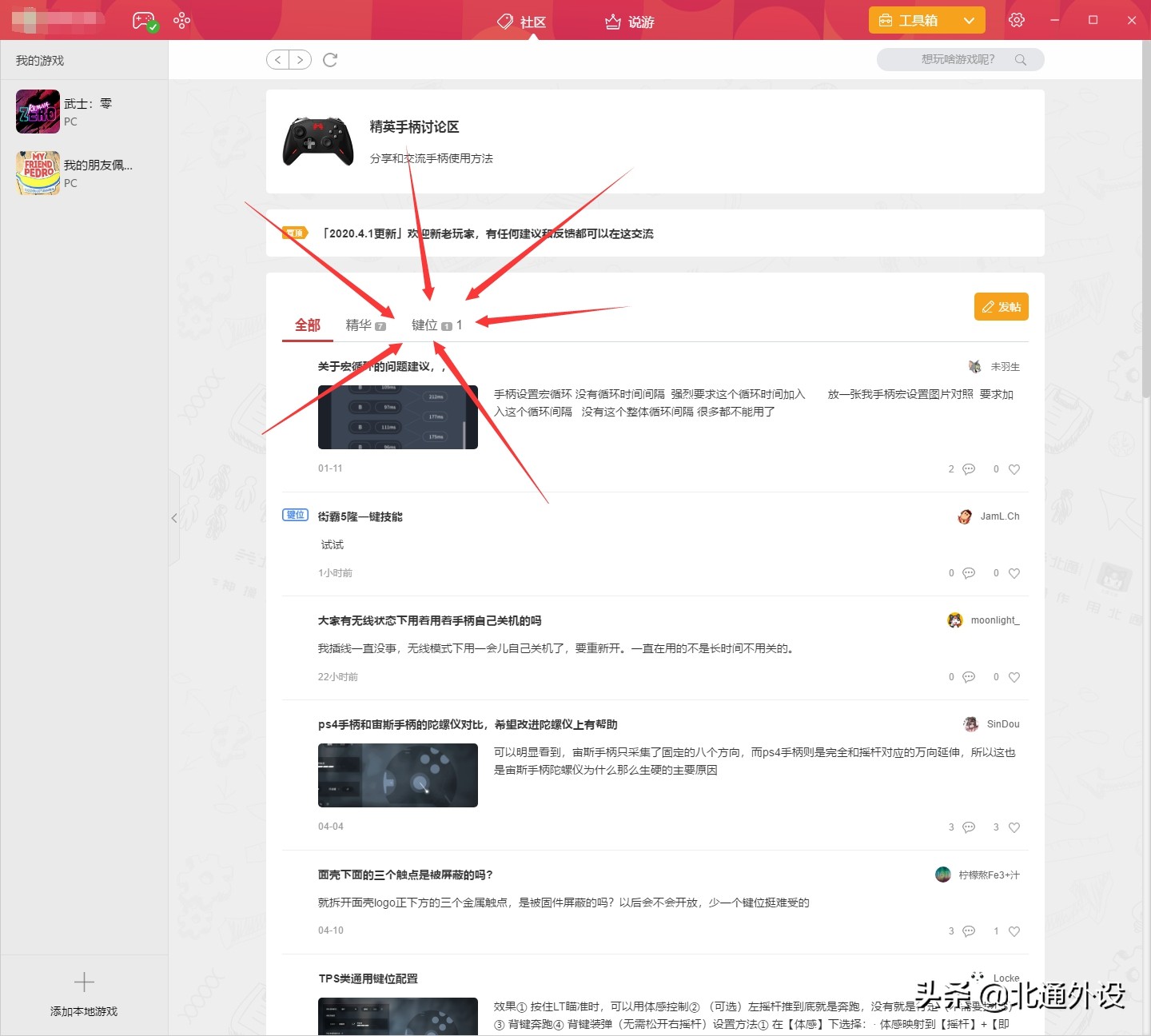Minimize the application window
The width and height of the screenshot is (1151, 1036).
pos(1055,20)
